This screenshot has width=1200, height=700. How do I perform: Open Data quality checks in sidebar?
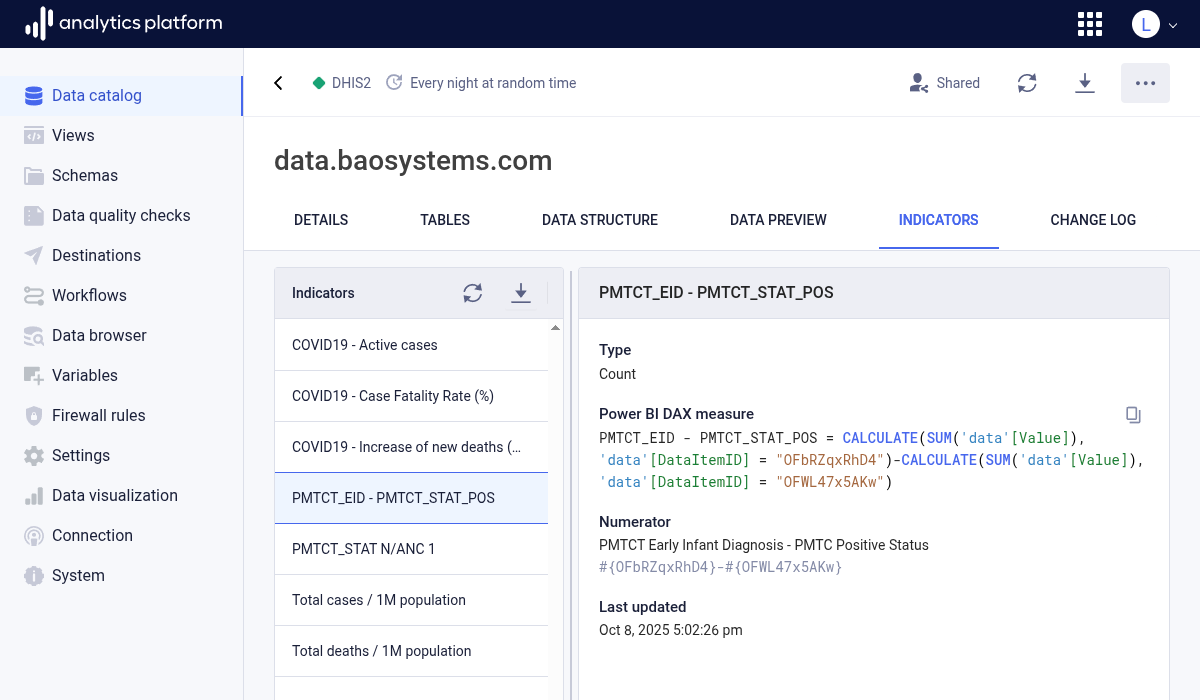(121, 215)
